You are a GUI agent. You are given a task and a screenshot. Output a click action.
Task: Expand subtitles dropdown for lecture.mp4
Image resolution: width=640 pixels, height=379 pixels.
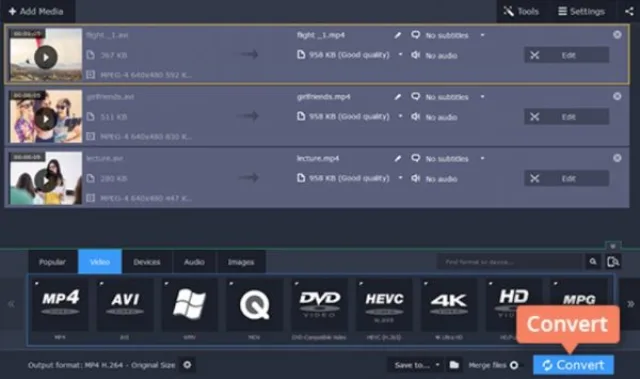[482, 159]
